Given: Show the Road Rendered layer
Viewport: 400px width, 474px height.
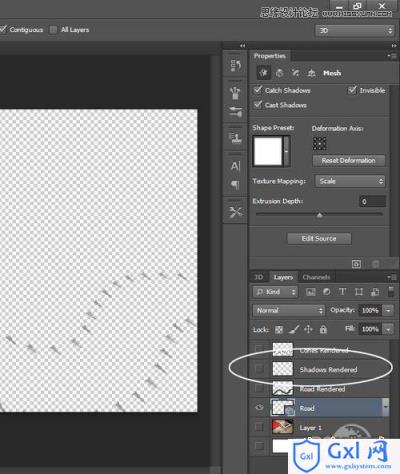Looking at the screenshot, I should [x=259, y=388].
